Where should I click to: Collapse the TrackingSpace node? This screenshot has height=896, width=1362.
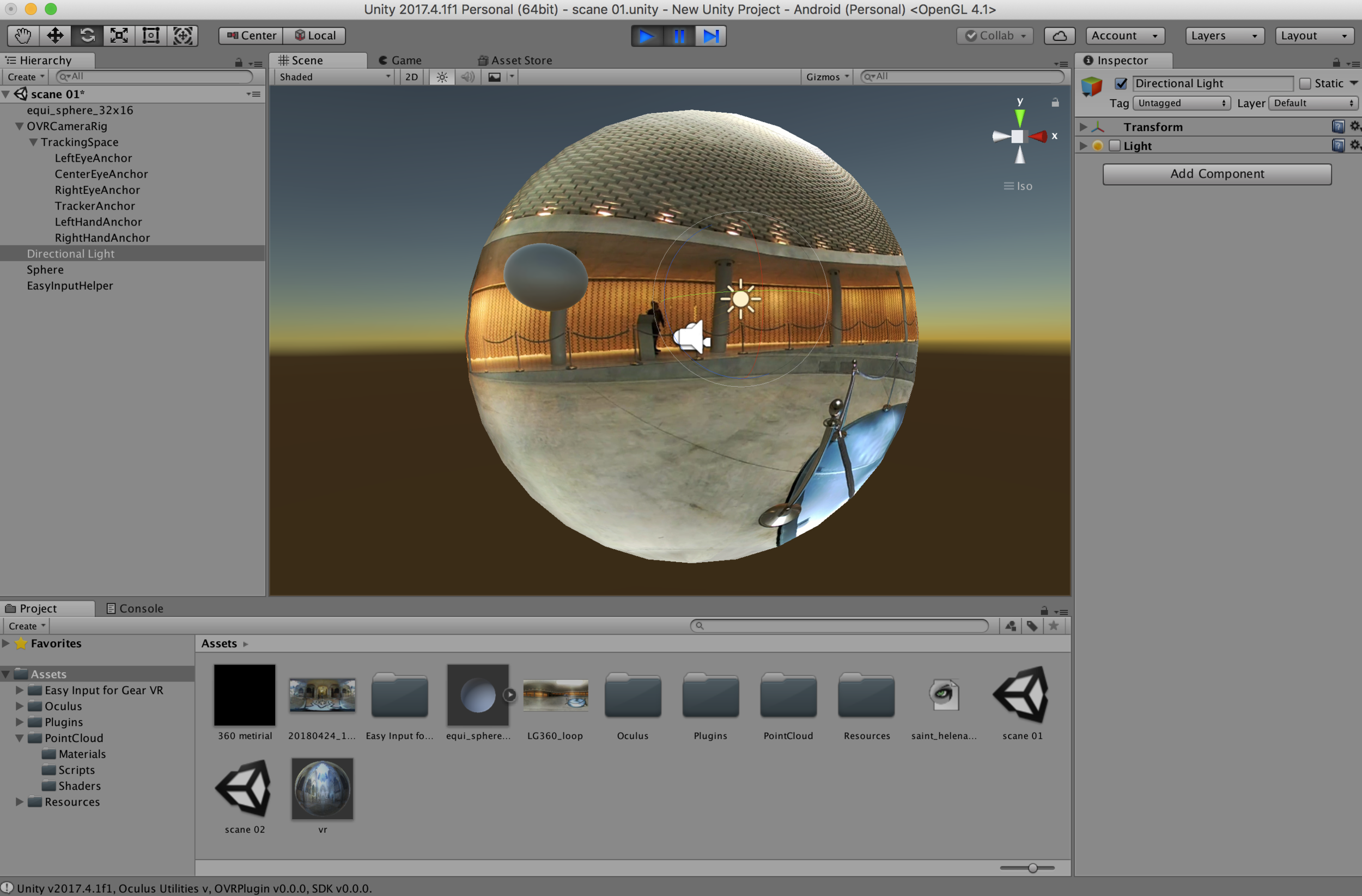pyautogui.click(x=33, y=142)
